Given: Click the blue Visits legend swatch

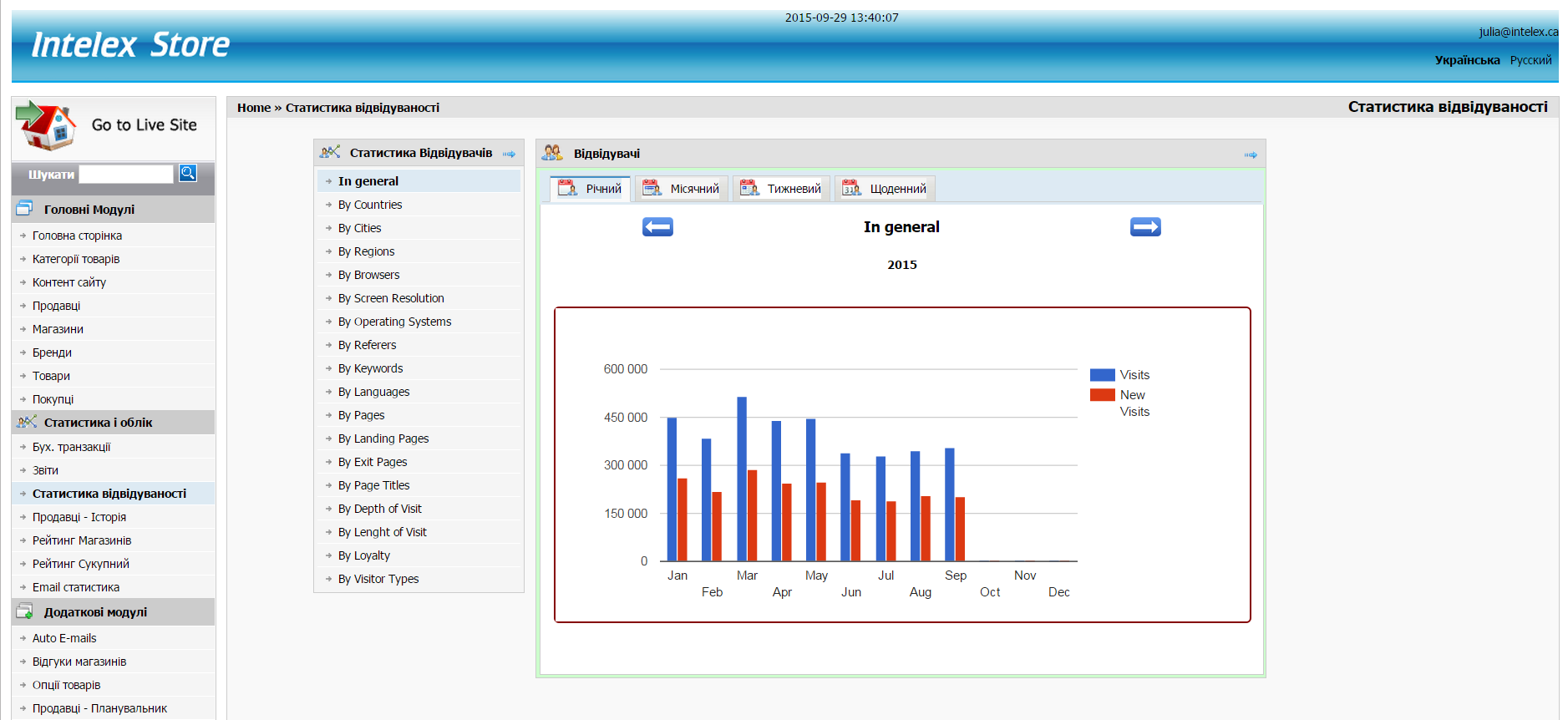Looking at the screenshot, I should (x=1102, y=375).
